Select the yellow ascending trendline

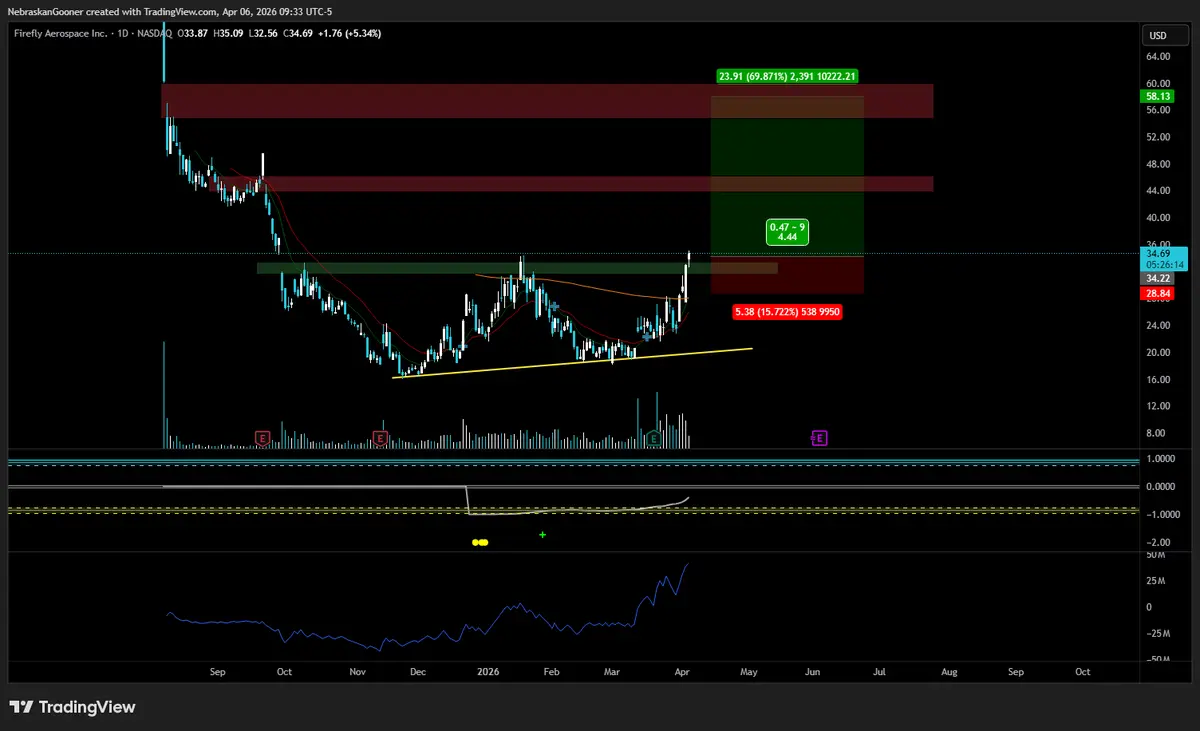[573, 363]
